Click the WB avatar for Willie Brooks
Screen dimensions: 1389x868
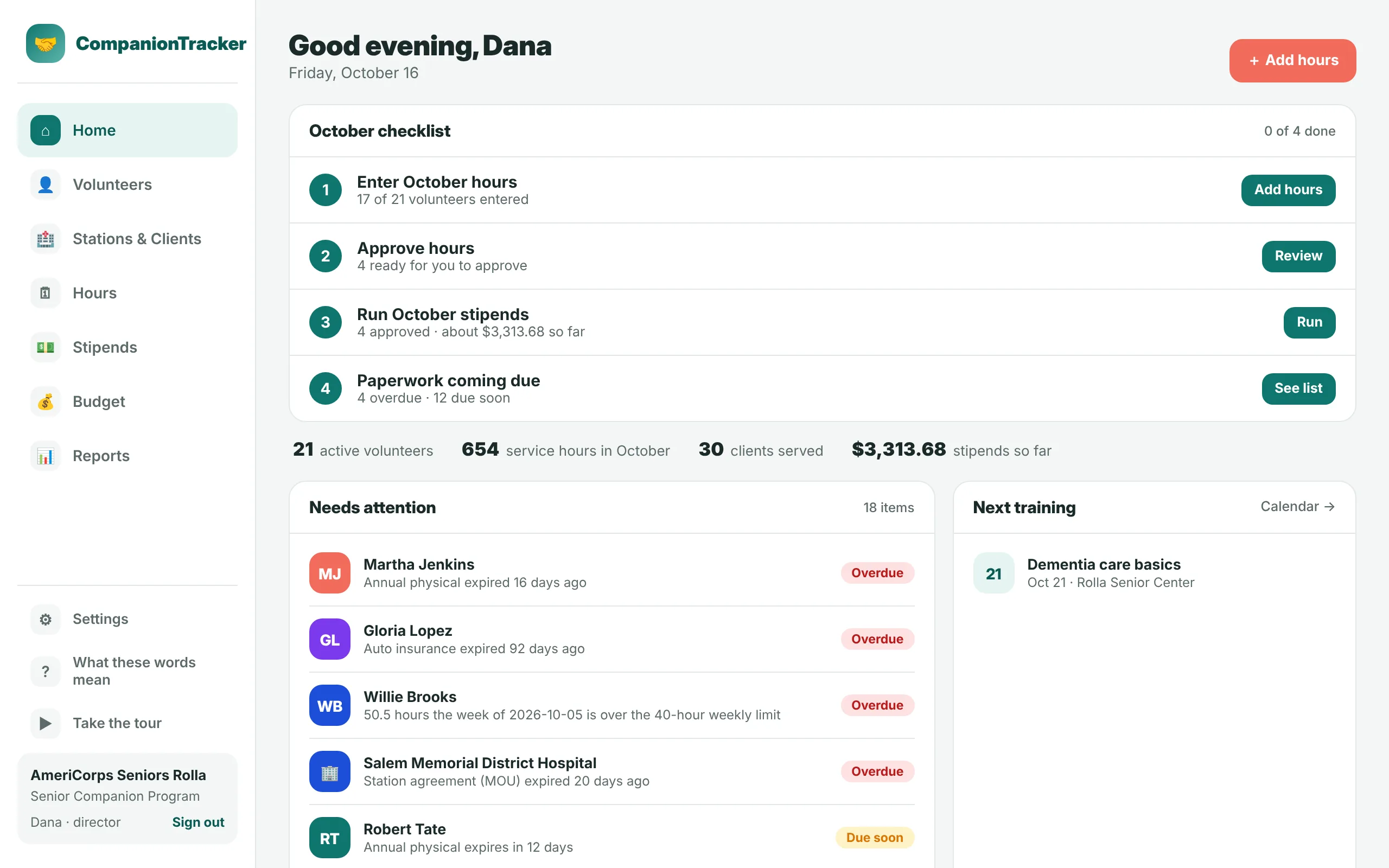coord(329,706)
